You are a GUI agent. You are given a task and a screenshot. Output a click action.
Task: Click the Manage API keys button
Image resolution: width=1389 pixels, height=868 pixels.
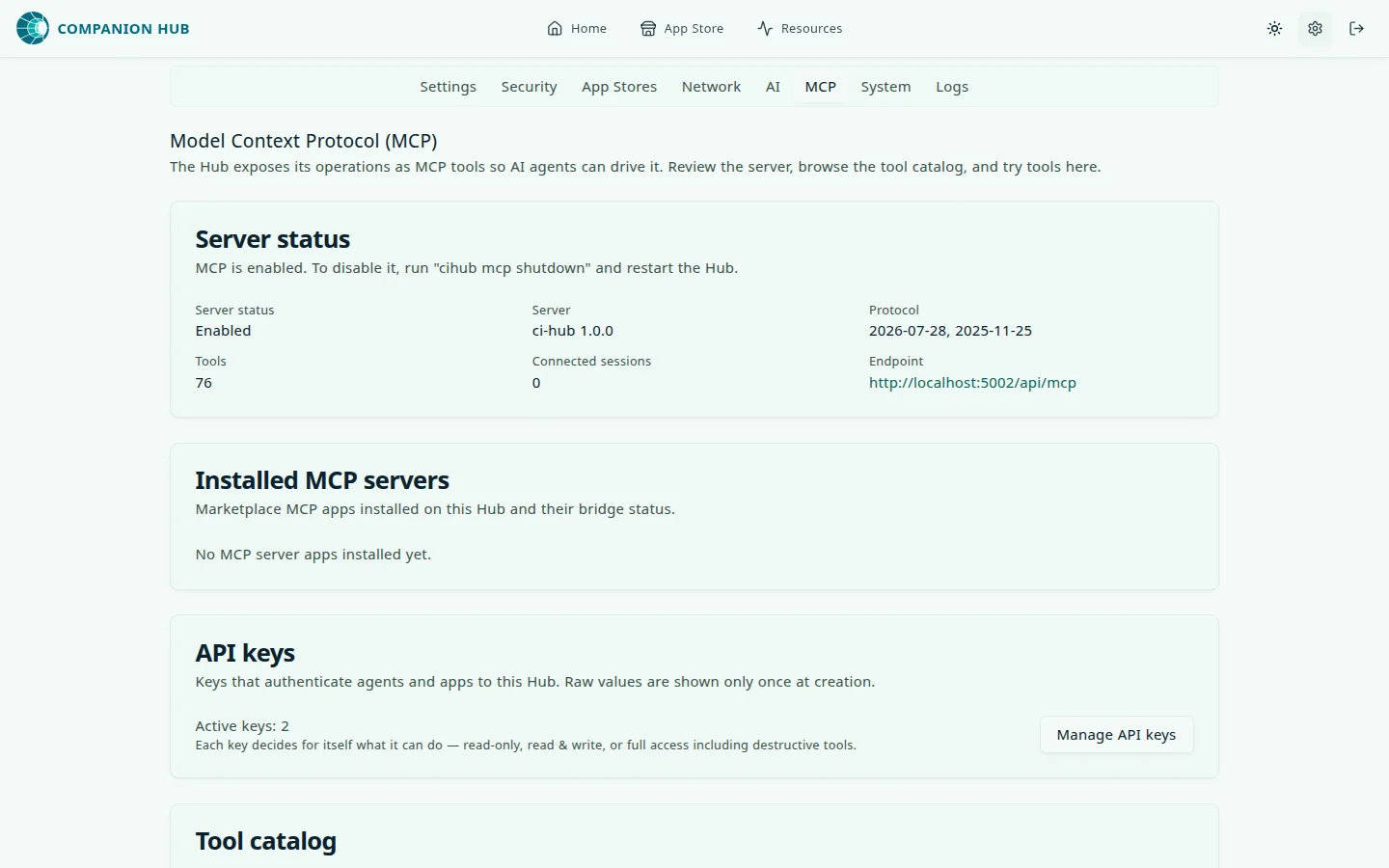[1116, 735]
